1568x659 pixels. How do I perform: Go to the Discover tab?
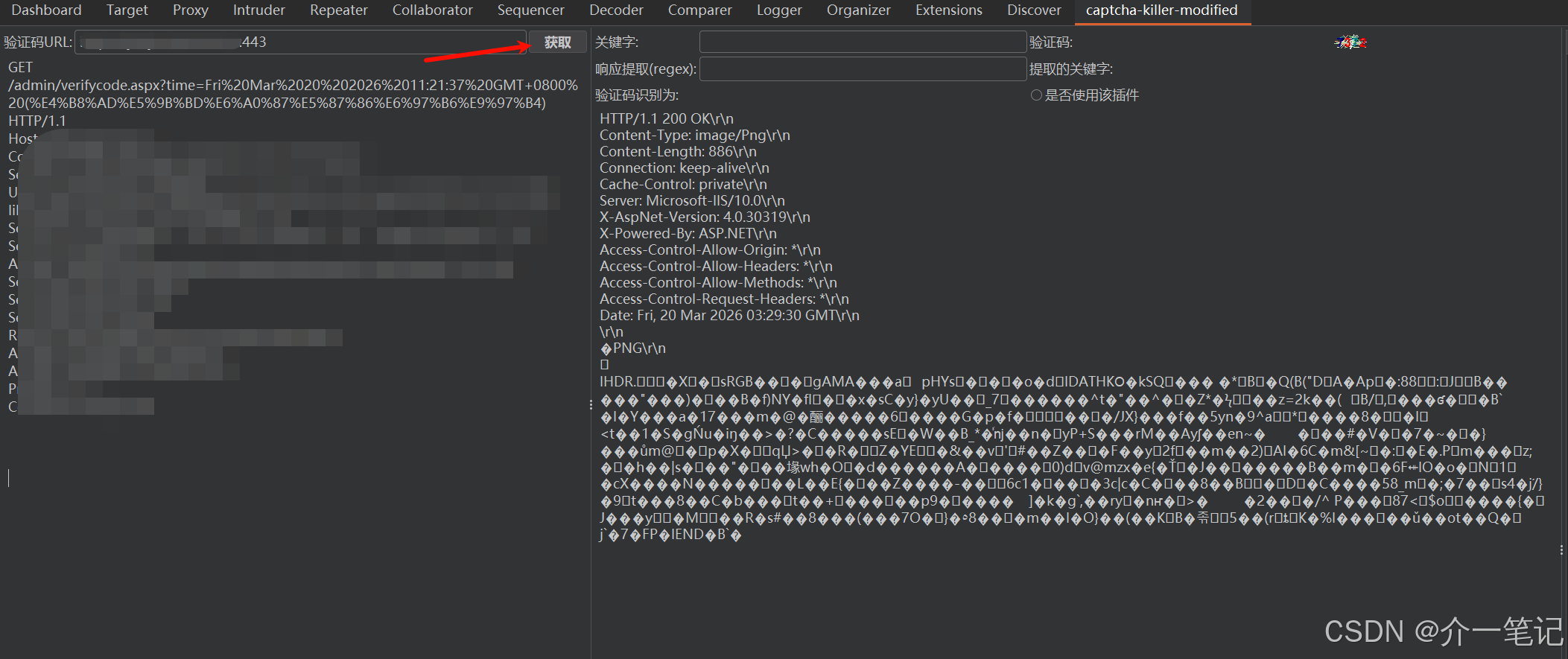tap(1034, 10)
